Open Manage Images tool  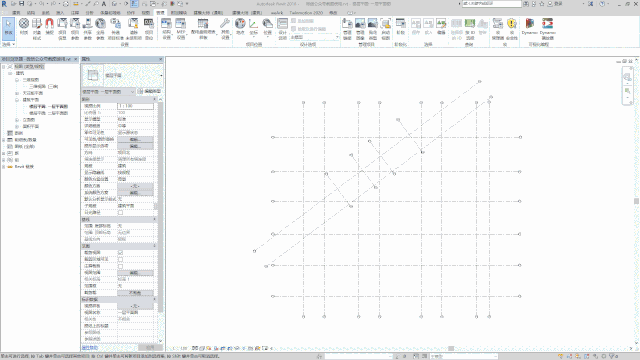click(360, 29)
